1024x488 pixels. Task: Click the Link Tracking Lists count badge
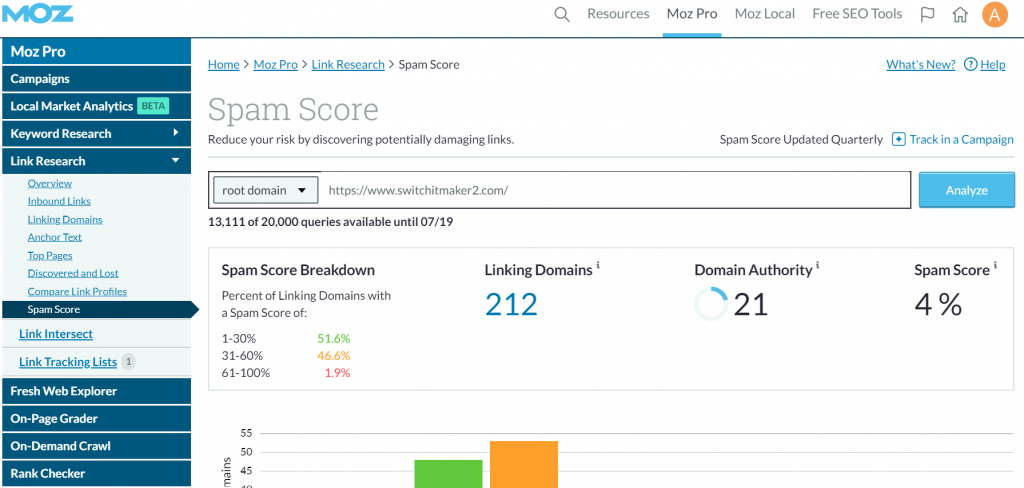click(129, 361)
